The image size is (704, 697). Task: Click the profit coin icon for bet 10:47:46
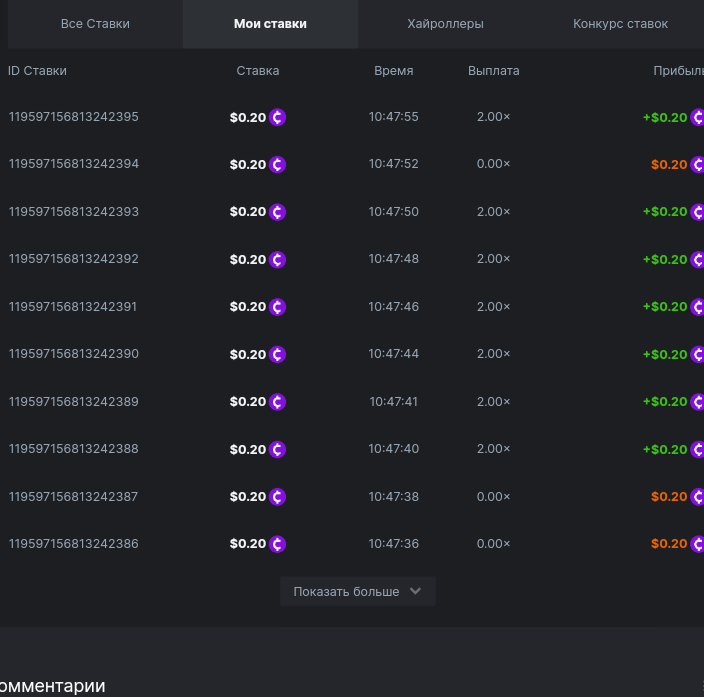tap(697, 307)
